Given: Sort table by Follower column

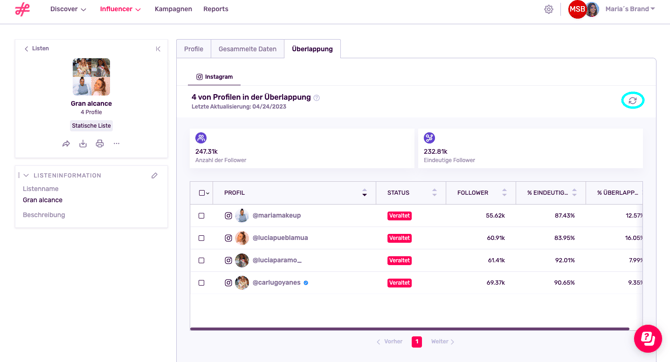Looking at the screenshot, I should click(x=504, y=193).
